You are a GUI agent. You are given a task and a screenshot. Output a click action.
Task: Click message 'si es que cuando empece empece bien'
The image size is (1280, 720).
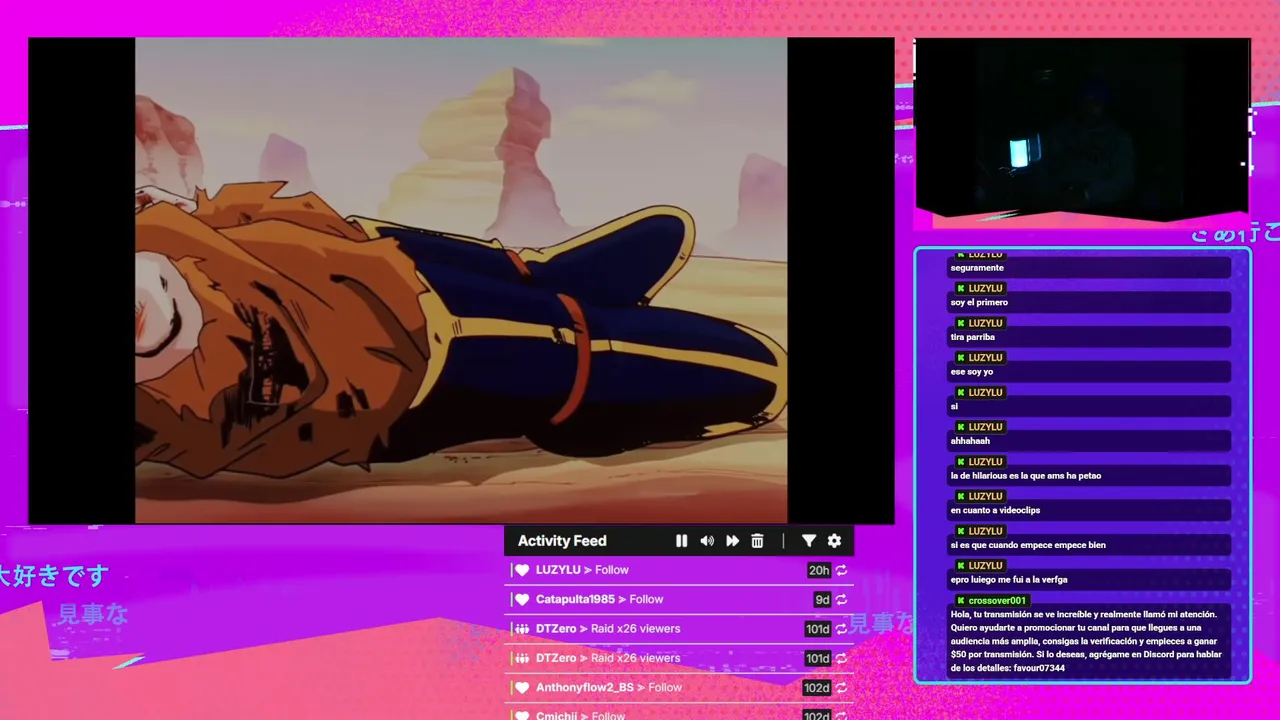pyautogui.click(x=1028, y=545)
